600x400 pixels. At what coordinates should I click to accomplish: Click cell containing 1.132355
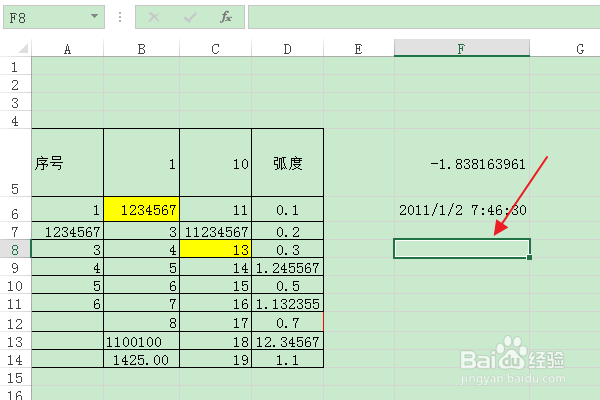287,303
